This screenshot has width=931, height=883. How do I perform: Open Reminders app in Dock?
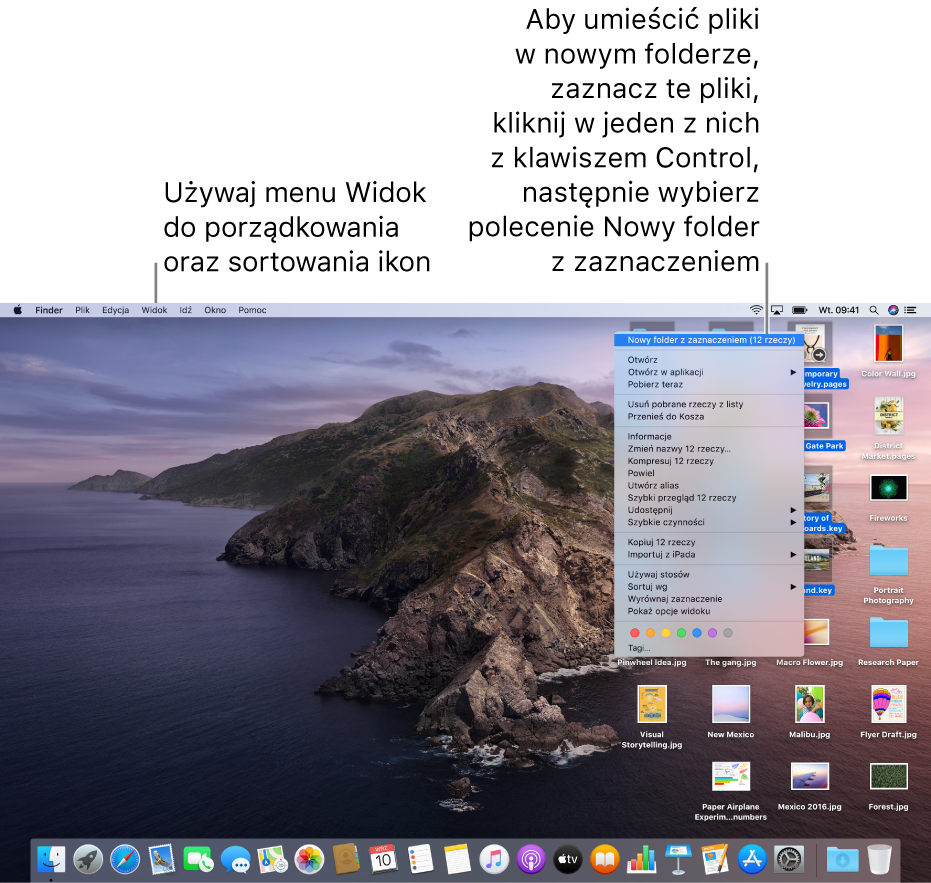tap(420, 859)
